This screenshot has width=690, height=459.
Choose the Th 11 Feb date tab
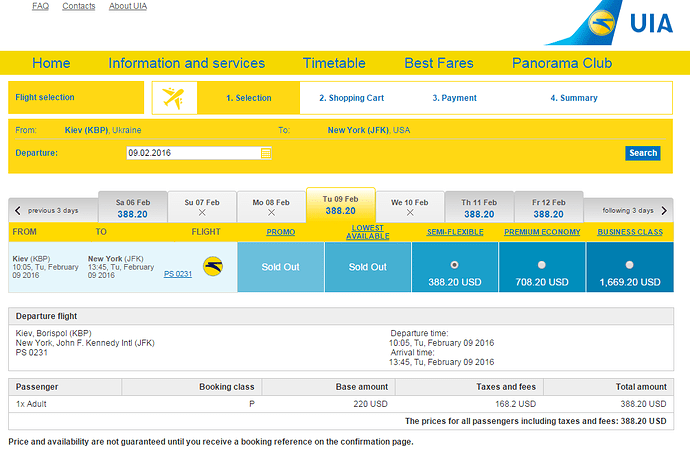click(479, 207)
